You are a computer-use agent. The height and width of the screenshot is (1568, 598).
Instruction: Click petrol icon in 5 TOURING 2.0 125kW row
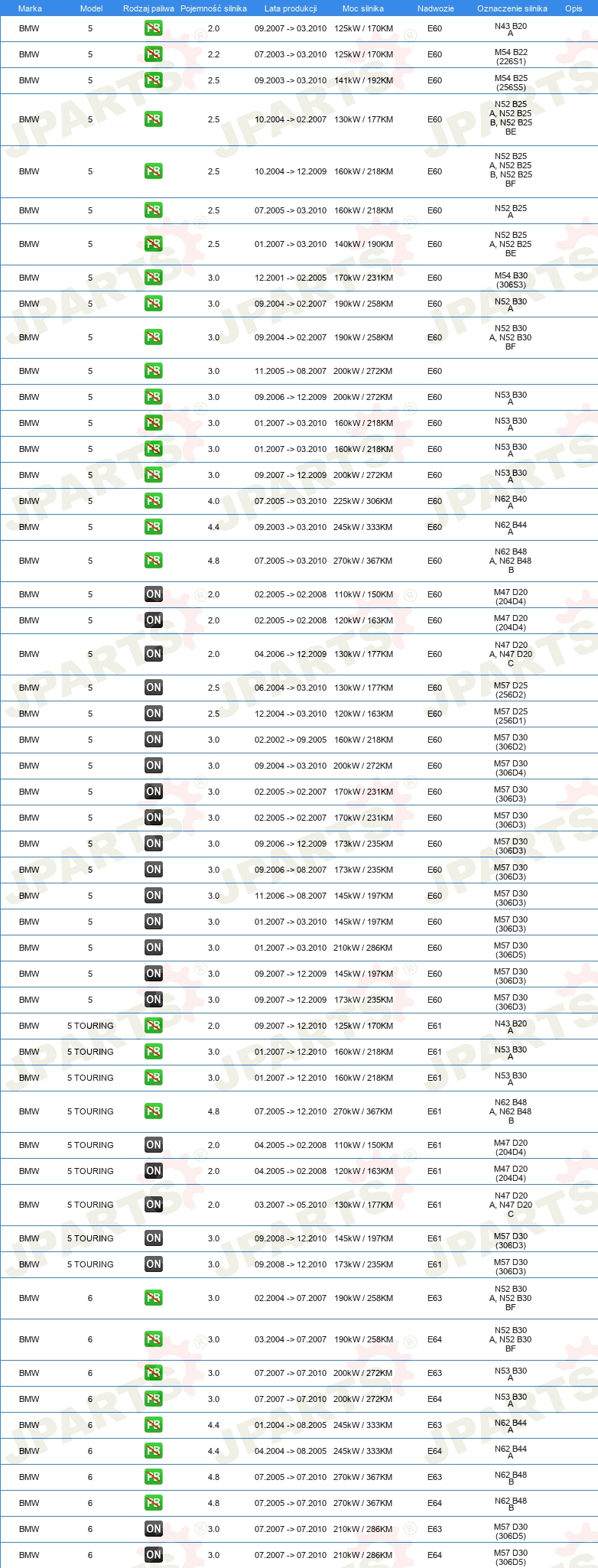pos(154,1026)
